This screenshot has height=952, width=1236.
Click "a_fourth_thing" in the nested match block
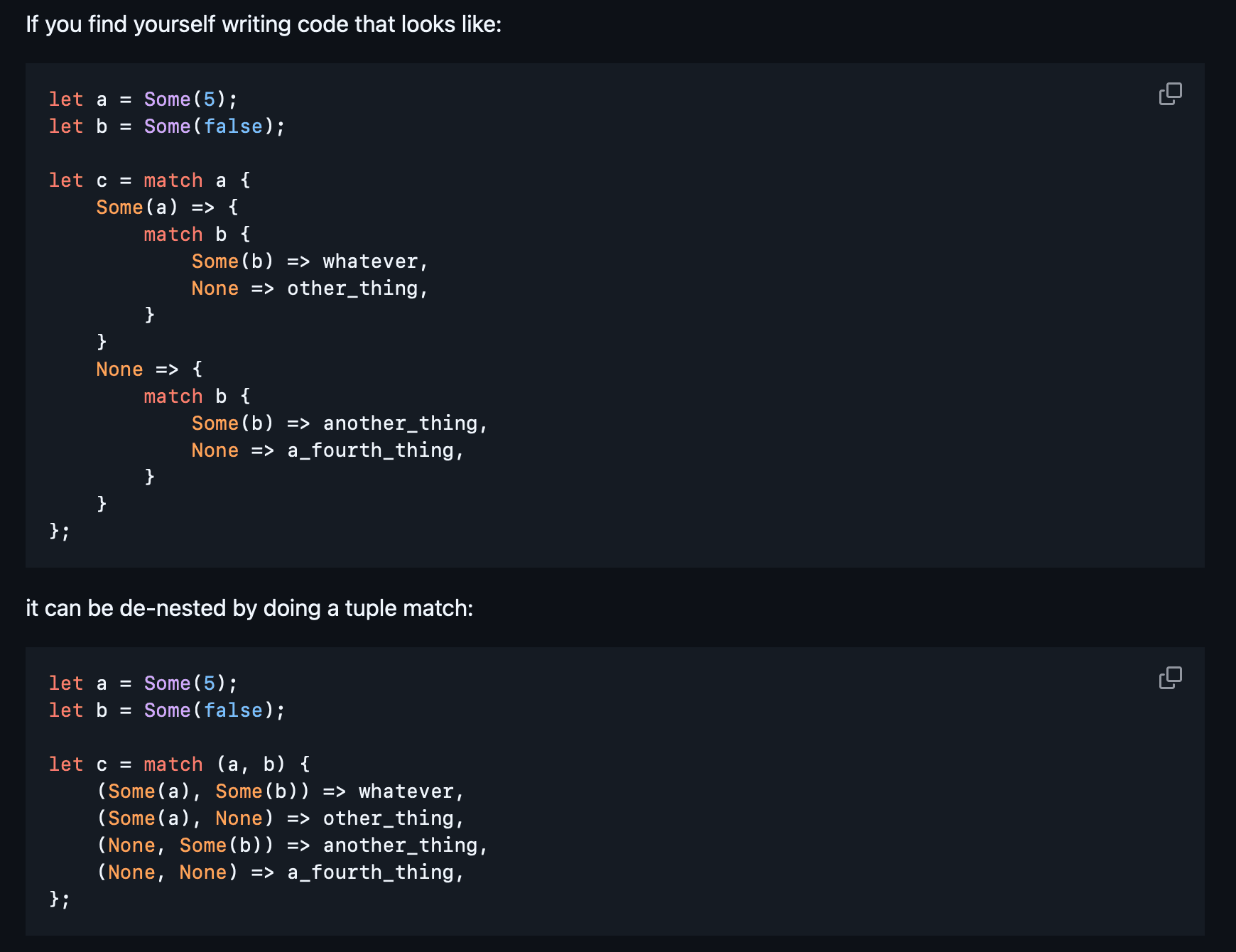(370, 450)
